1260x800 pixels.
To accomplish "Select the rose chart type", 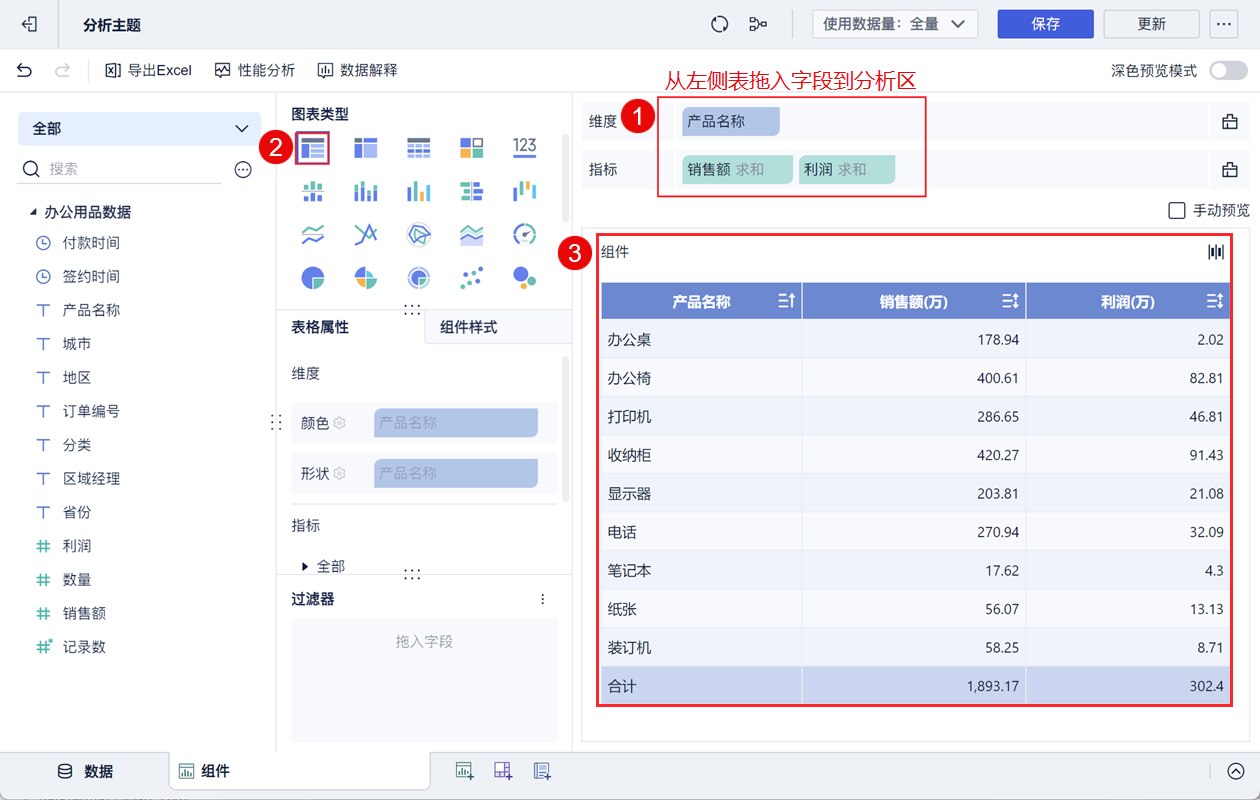I will 366,277.
